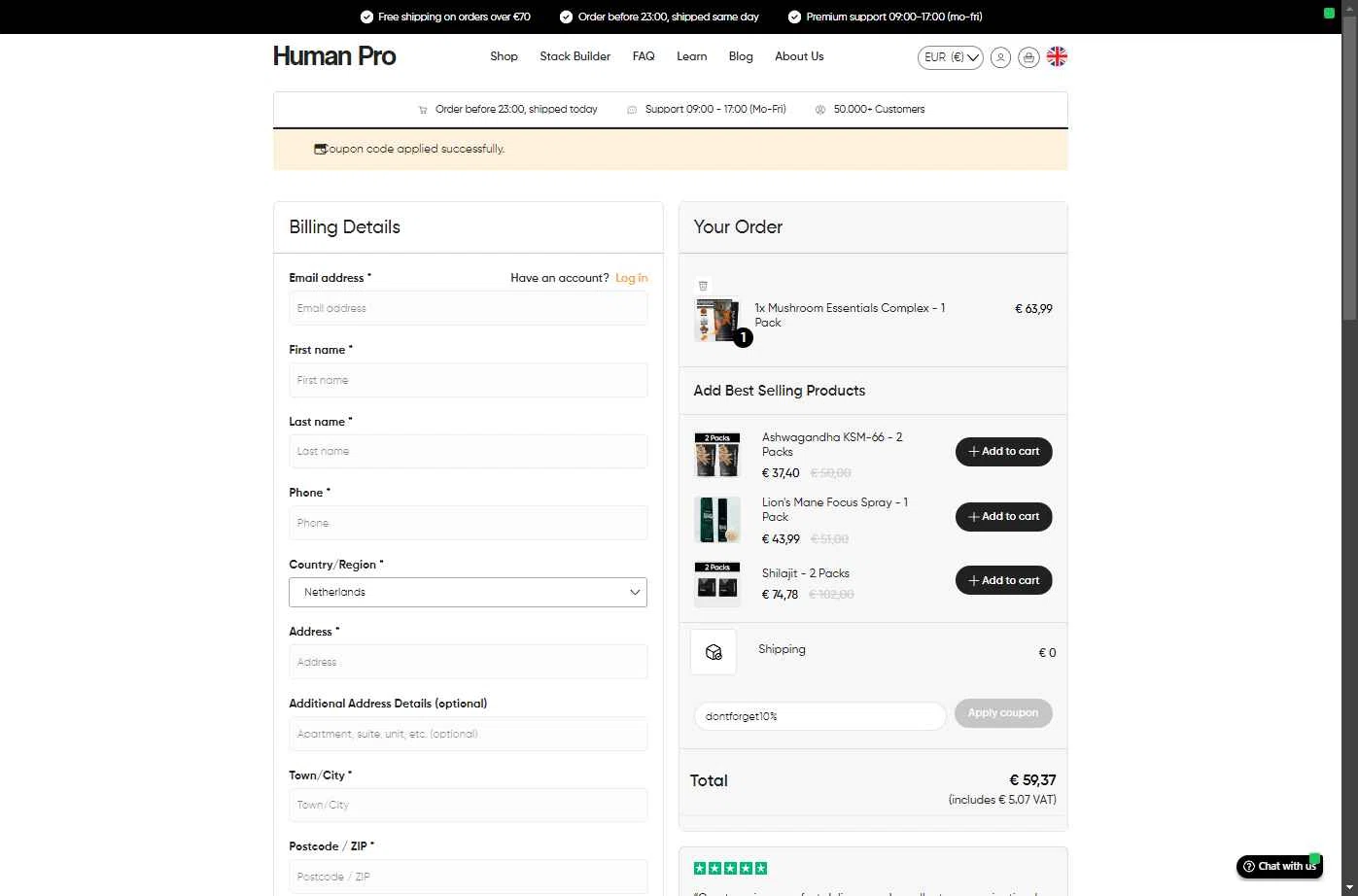
Task: Focus the Town/City field
Action: pos(468,805)
